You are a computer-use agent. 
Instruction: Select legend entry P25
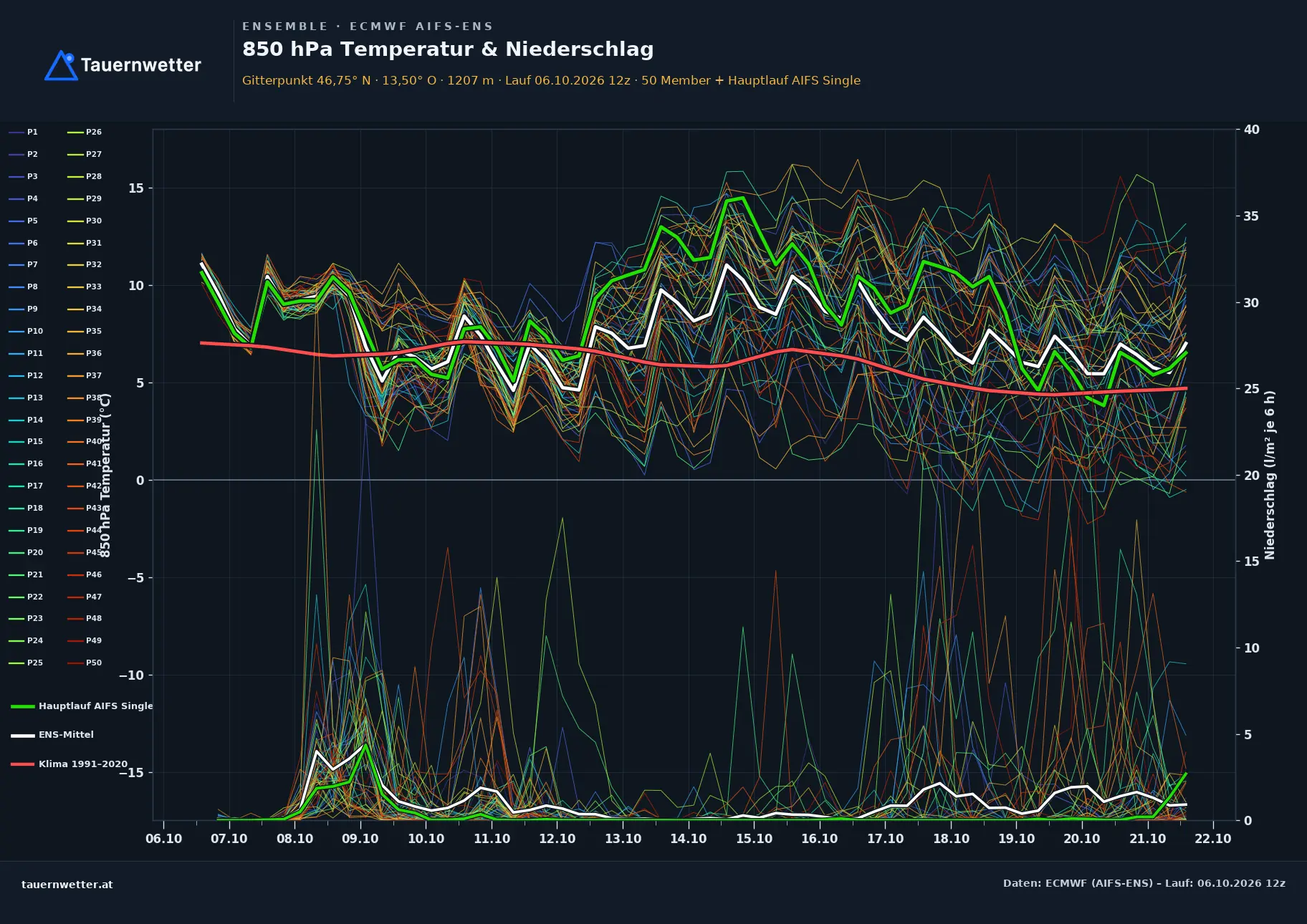click(26, 663)
